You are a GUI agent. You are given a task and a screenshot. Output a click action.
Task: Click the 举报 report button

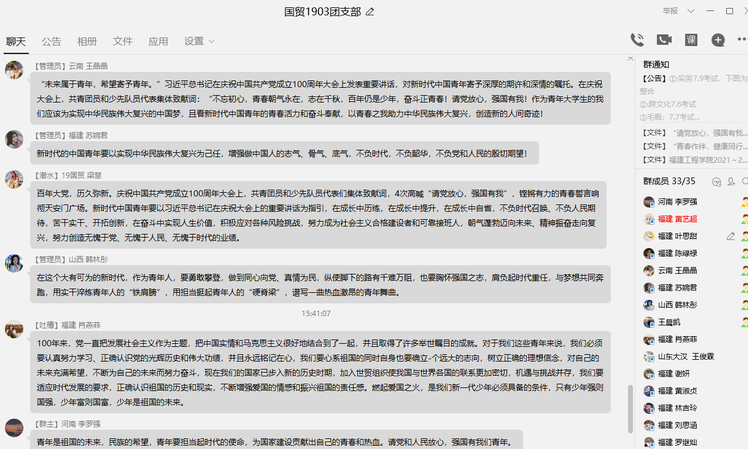coord(670,11)
